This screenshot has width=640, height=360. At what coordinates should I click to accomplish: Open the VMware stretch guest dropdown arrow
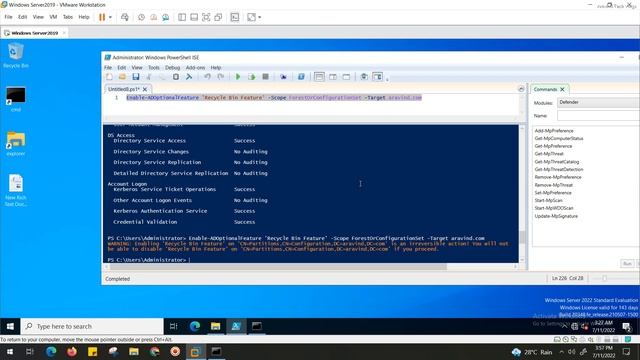tap(260, 17)
